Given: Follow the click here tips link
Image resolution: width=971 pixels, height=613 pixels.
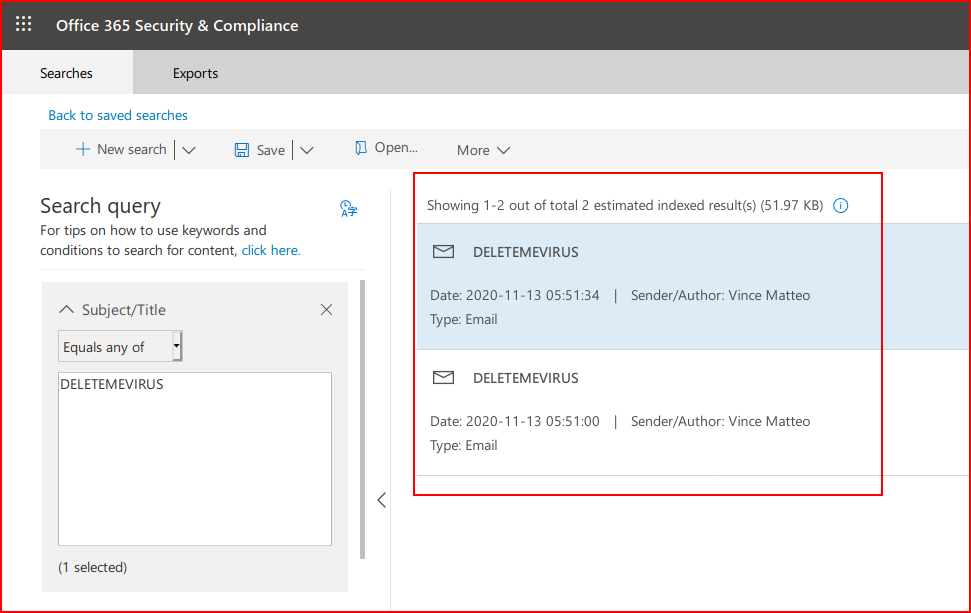Looking at the screenshot, I should click(x=271, y=250).
